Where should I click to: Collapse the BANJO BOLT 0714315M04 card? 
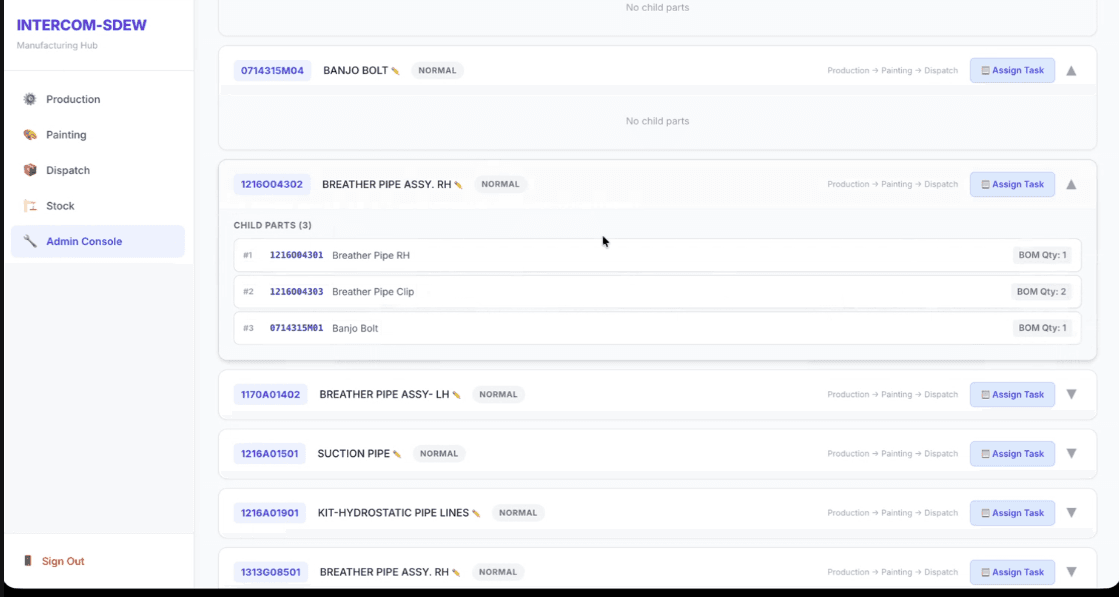(x=1071, y=71)
